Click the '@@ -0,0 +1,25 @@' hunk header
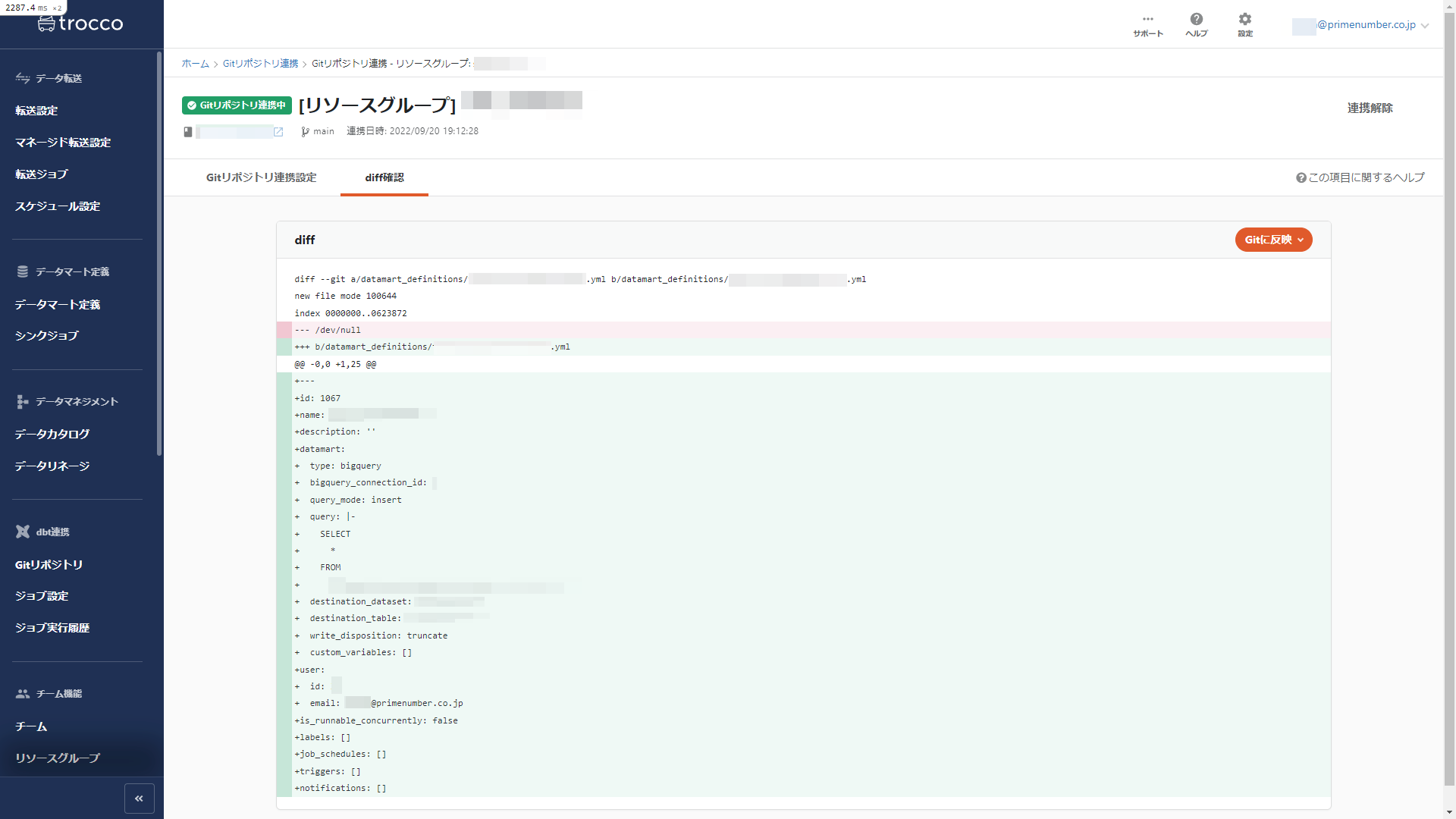The image size is (1456, 819). (803, 364)
